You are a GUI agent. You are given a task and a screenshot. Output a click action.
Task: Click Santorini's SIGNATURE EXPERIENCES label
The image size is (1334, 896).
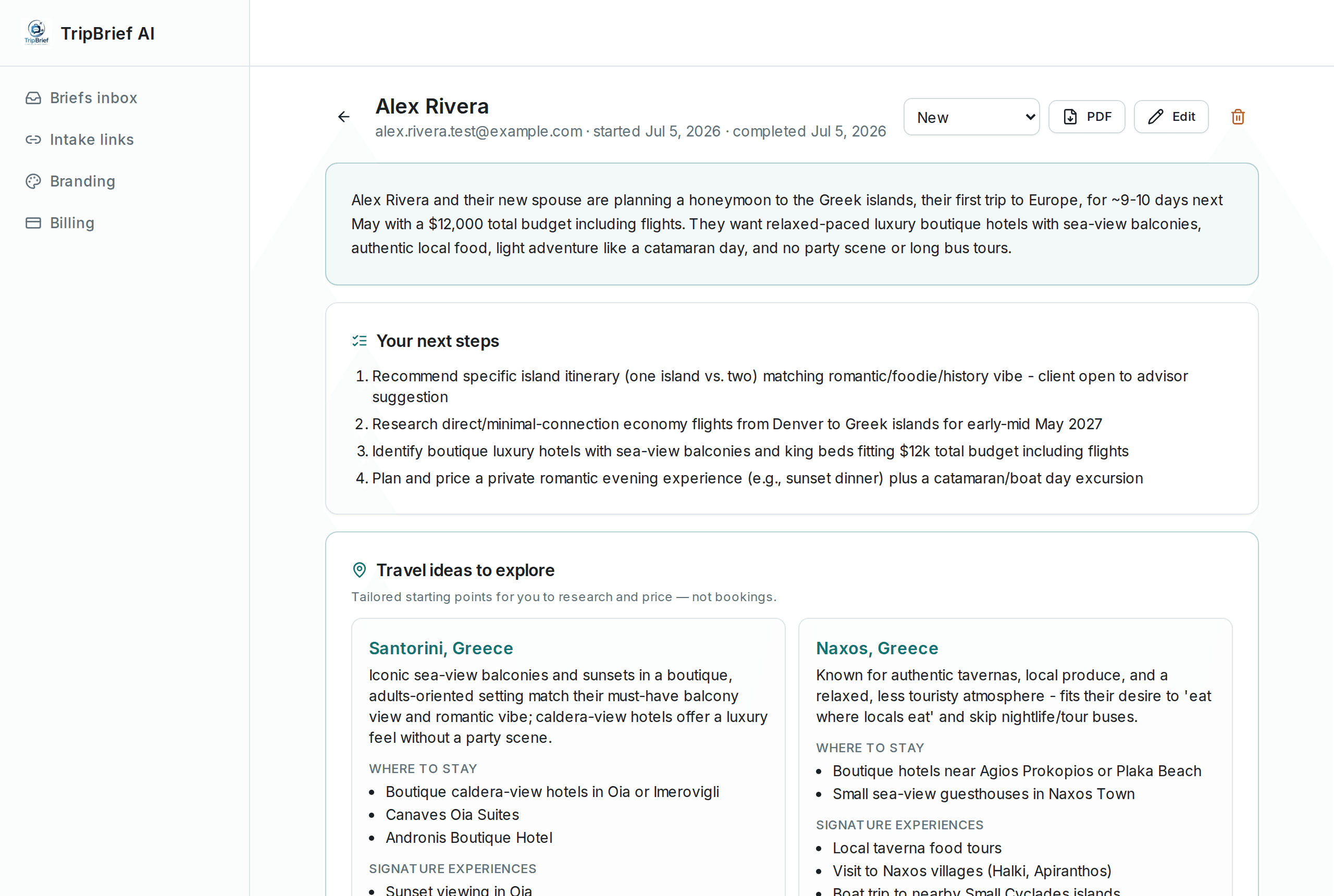(452, 868)
